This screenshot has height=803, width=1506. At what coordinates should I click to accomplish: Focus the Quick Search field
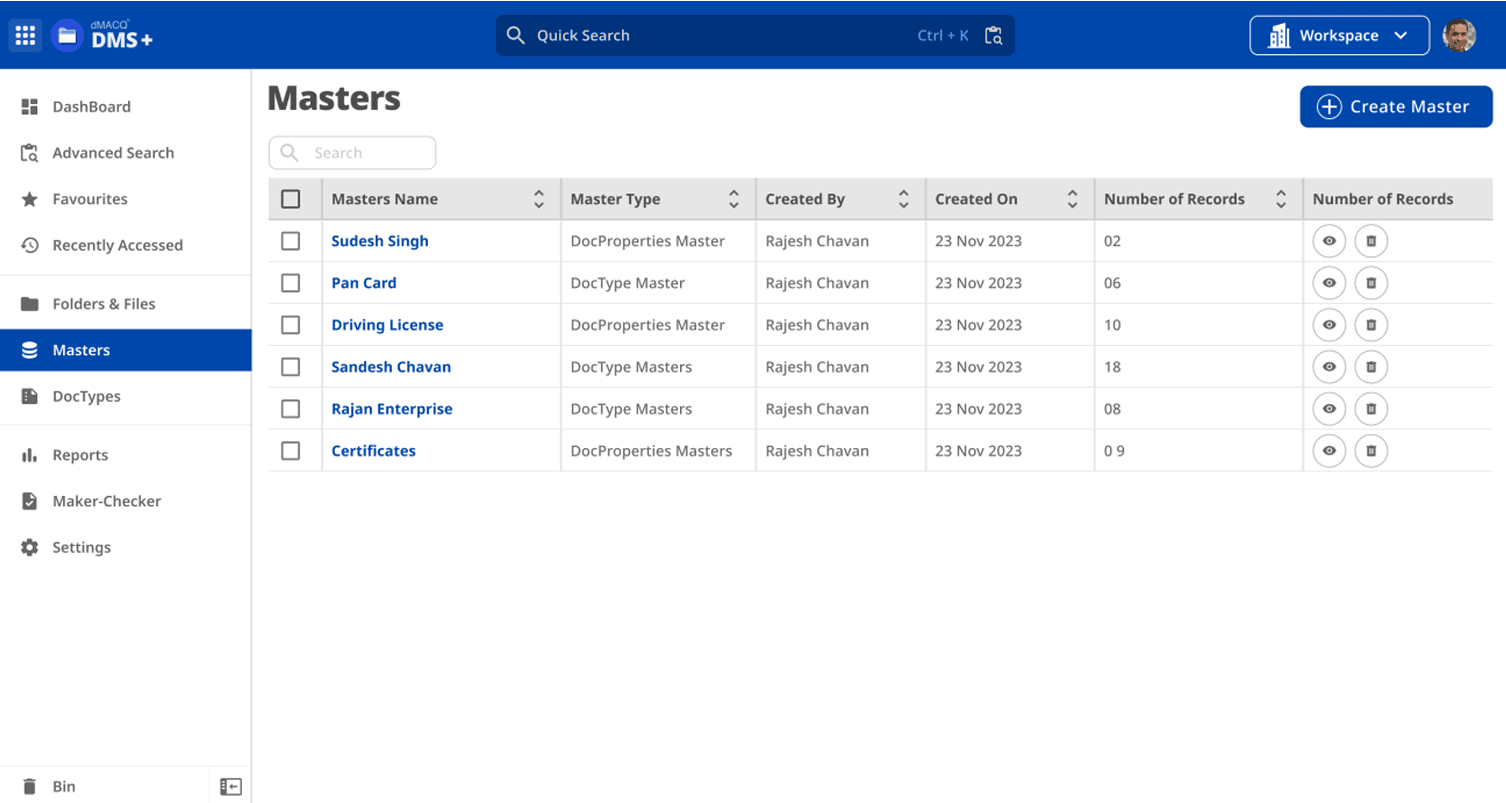pos(755,36)
